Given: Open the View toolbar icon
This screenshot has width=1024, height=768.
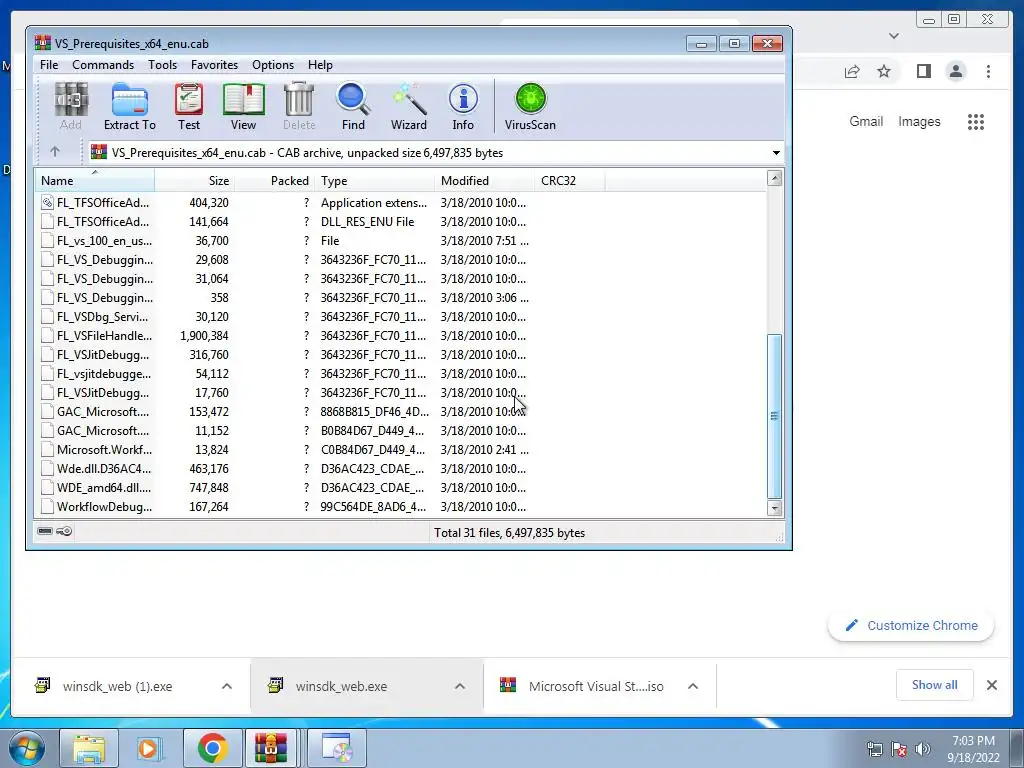Looking at the screenshot, I should 243,106.
